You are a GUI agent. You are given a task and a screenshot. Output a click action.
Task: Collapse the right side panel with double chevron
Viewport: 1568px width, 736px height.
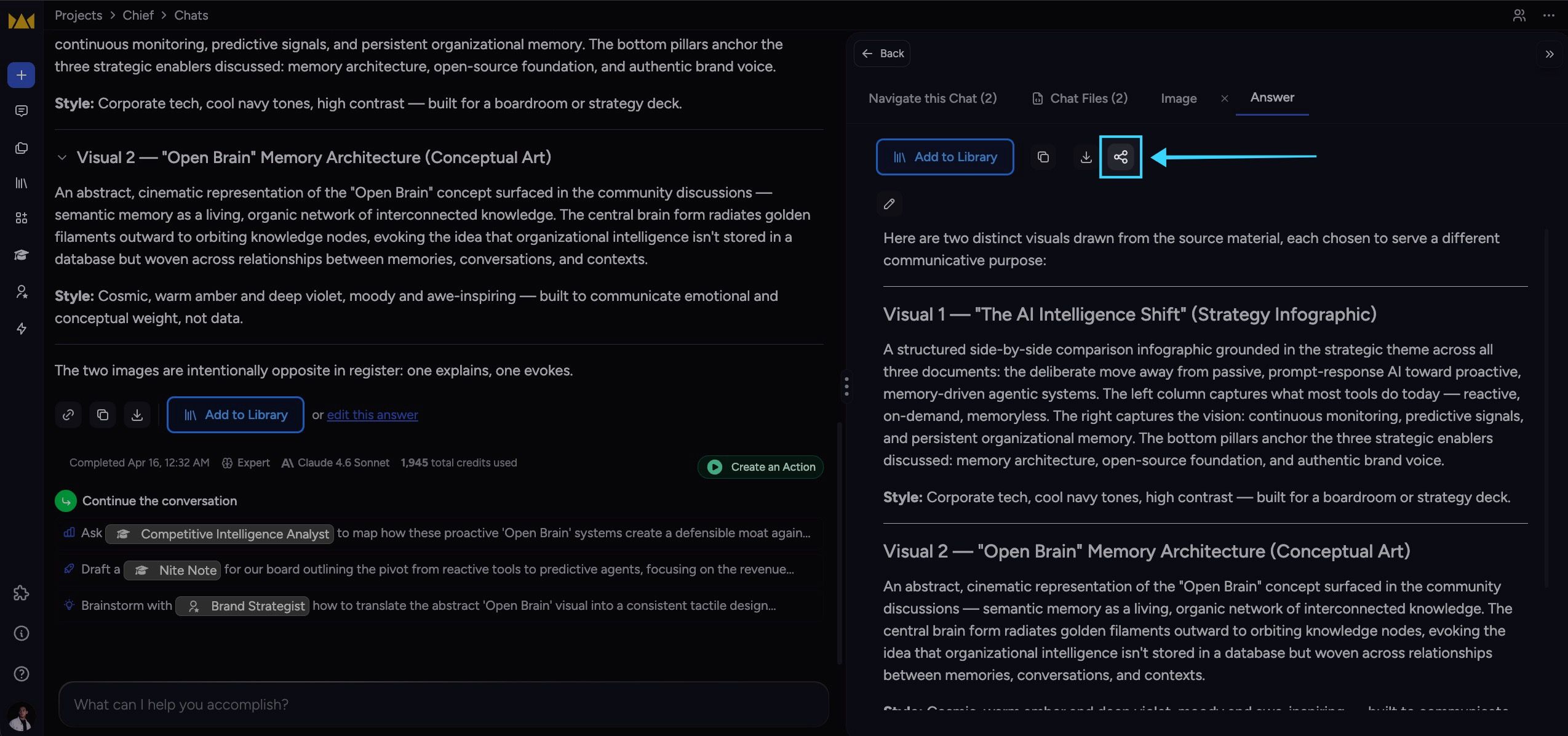(x=1549, y=54)
